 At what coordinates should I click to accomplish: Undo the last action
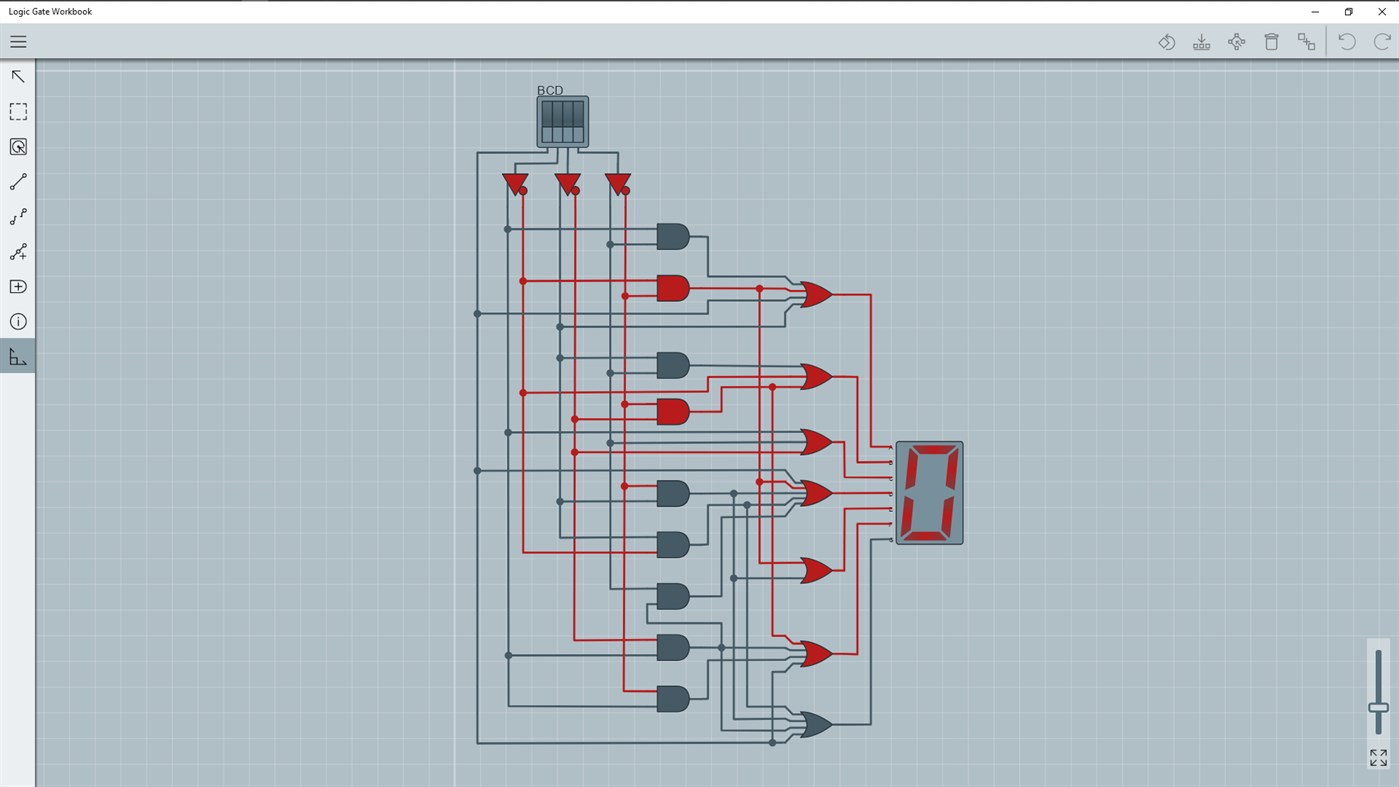(x=1346, y=41)
